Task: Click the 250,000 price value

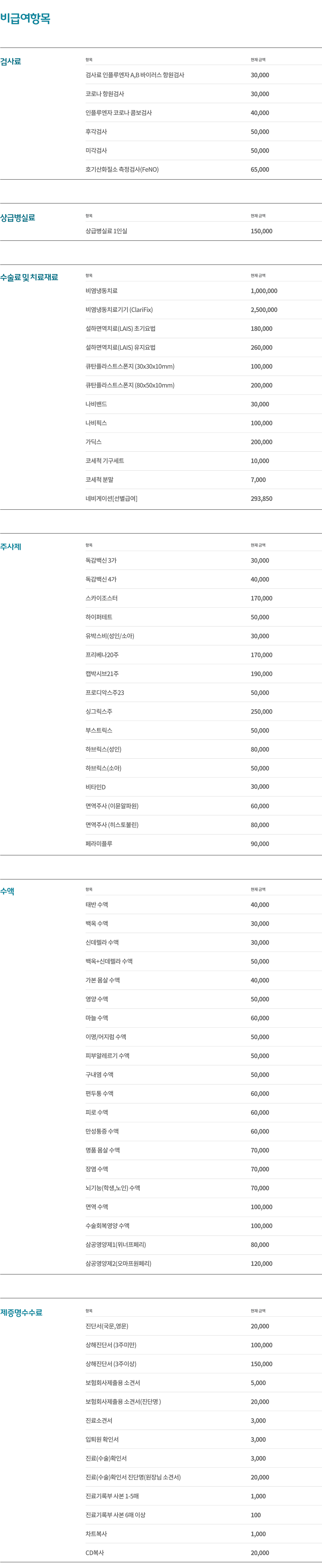Action: 262,712
